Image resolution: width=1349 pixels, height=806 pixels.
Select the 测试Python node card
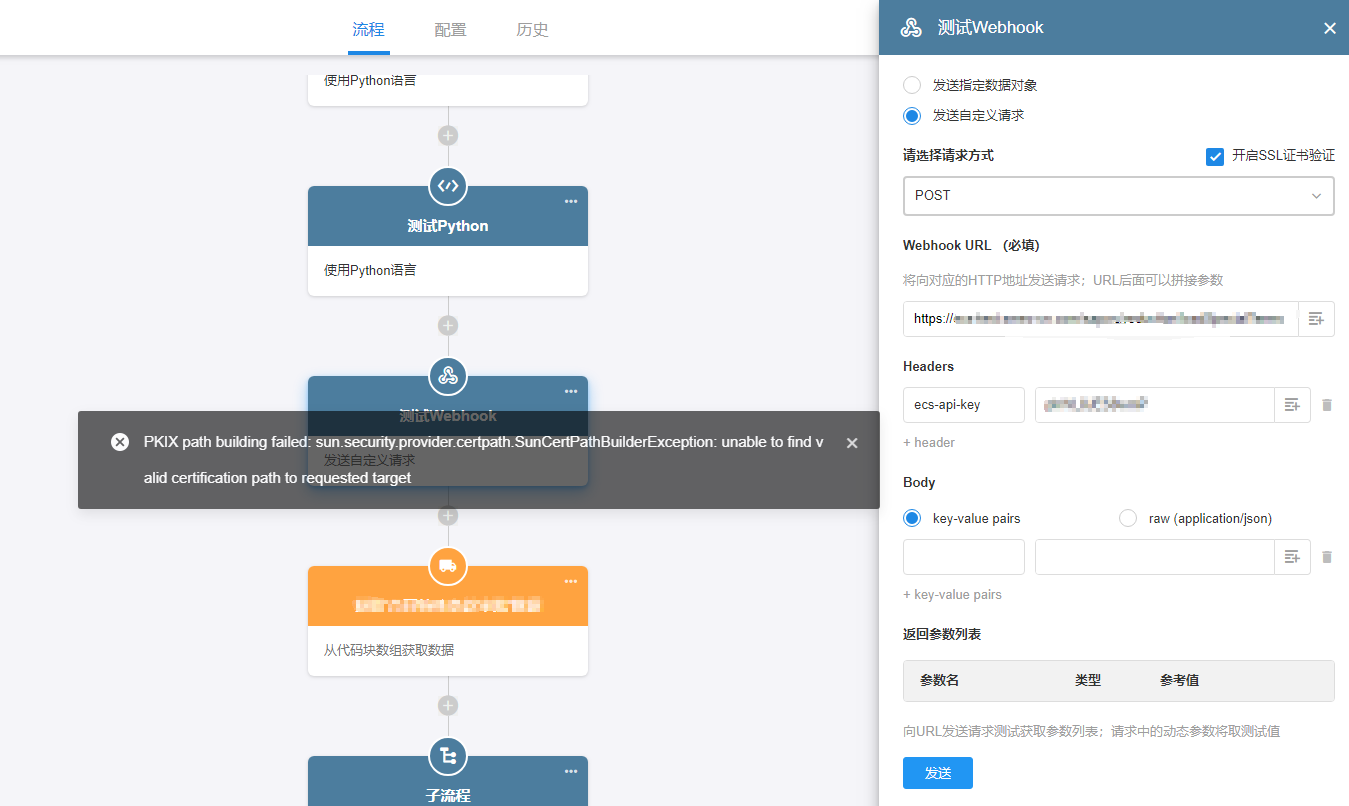point(448,241)
